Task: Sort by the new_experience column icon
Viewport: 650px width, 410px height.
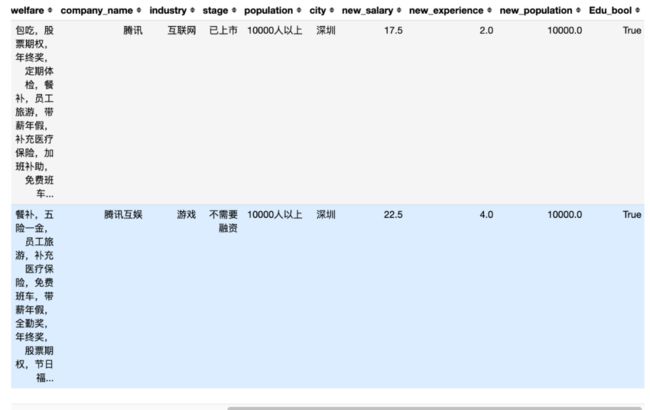Action: pyautogui.click(x=490, y=10)
